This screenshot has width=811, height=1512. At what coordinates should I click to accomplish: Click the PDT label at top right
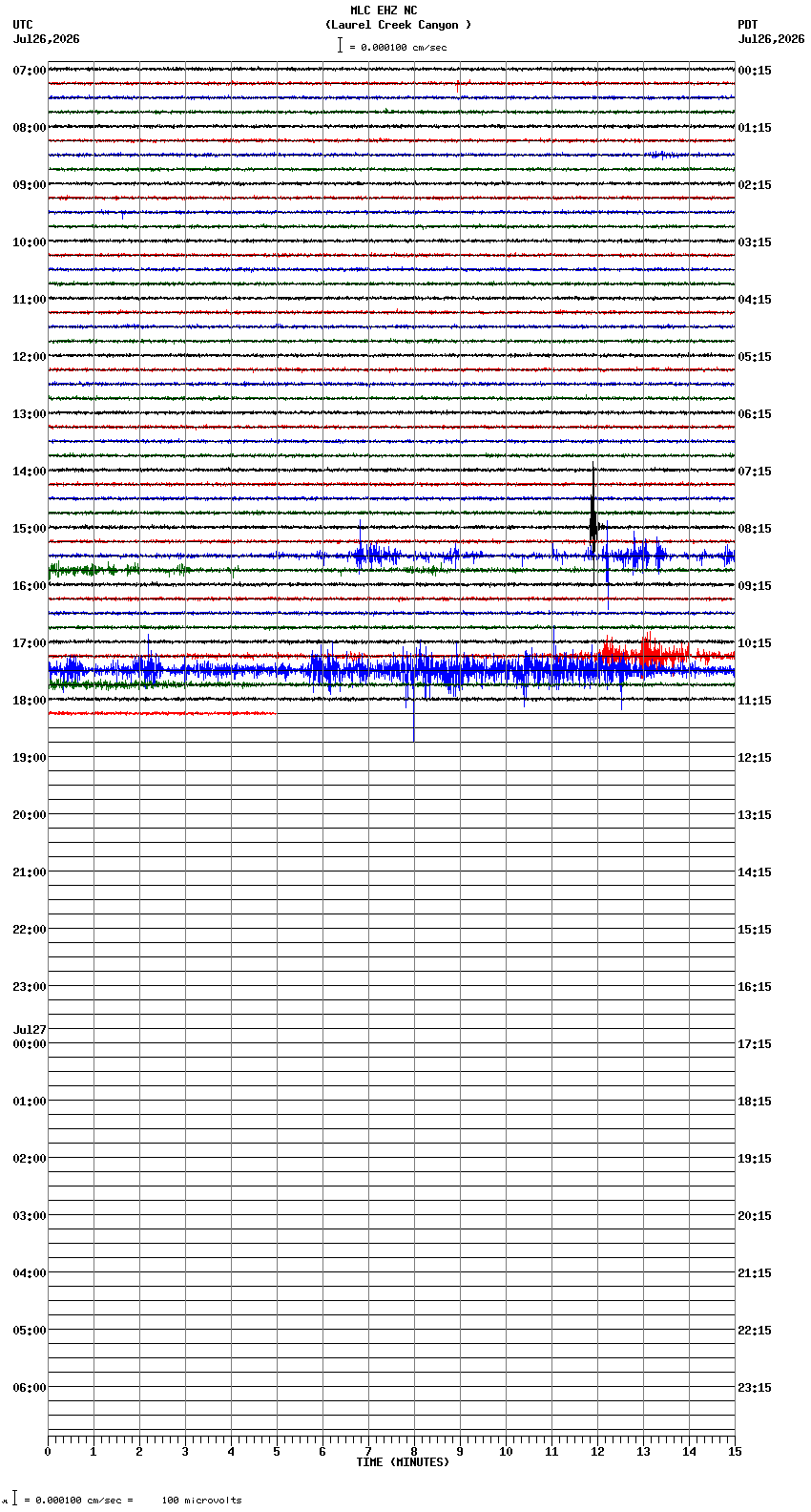point(747,25)
